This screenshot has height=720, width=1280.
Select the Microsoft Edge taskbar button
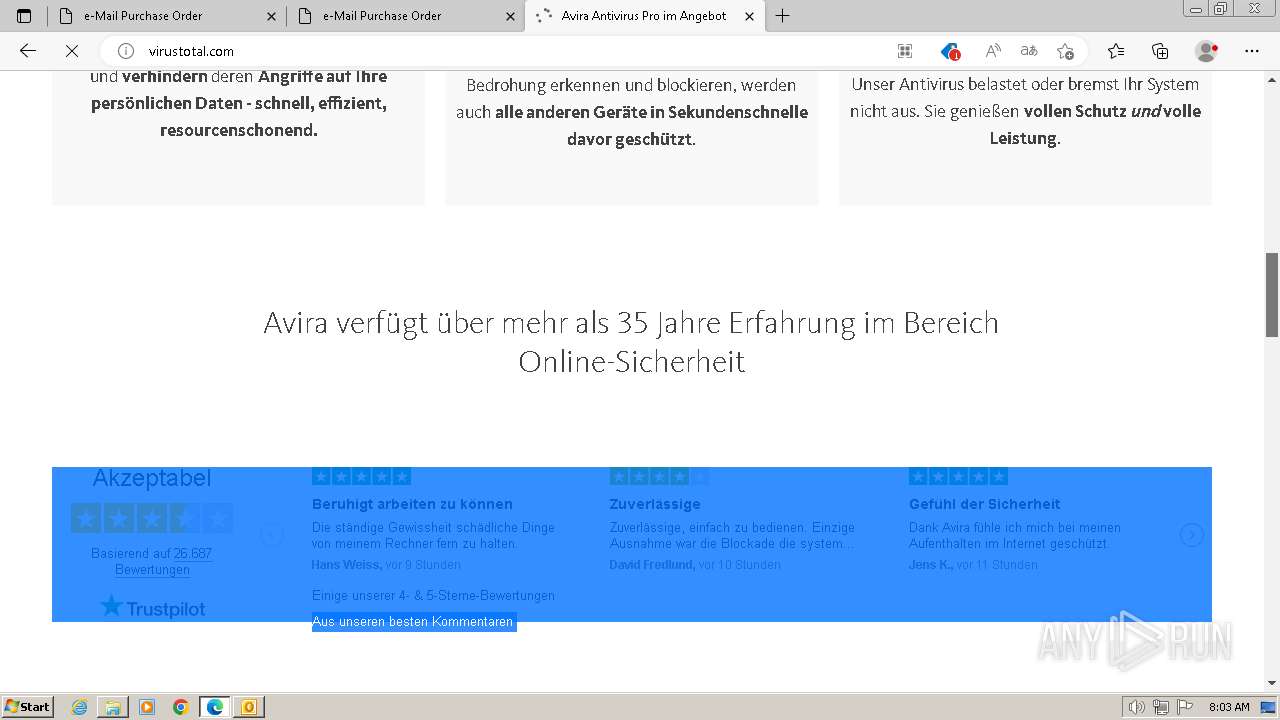coord(215,707)
